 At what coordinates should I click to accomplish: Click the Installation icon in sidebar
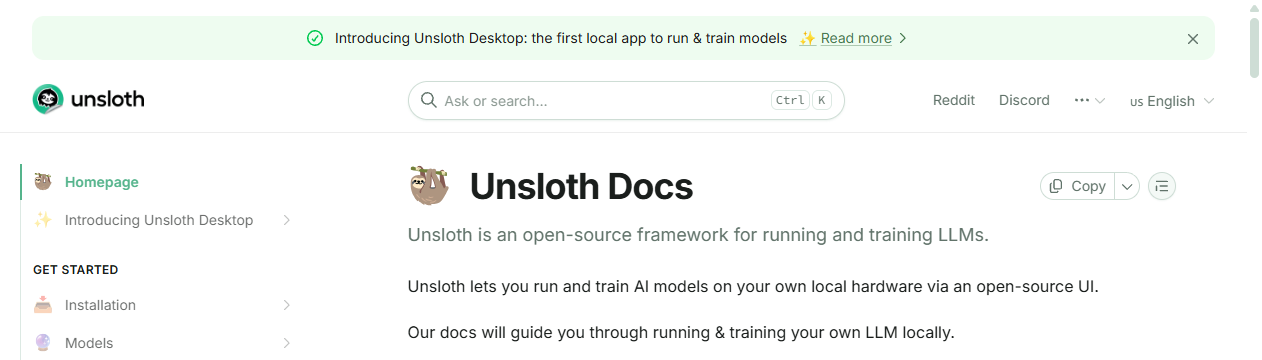(x=43, y=305)
